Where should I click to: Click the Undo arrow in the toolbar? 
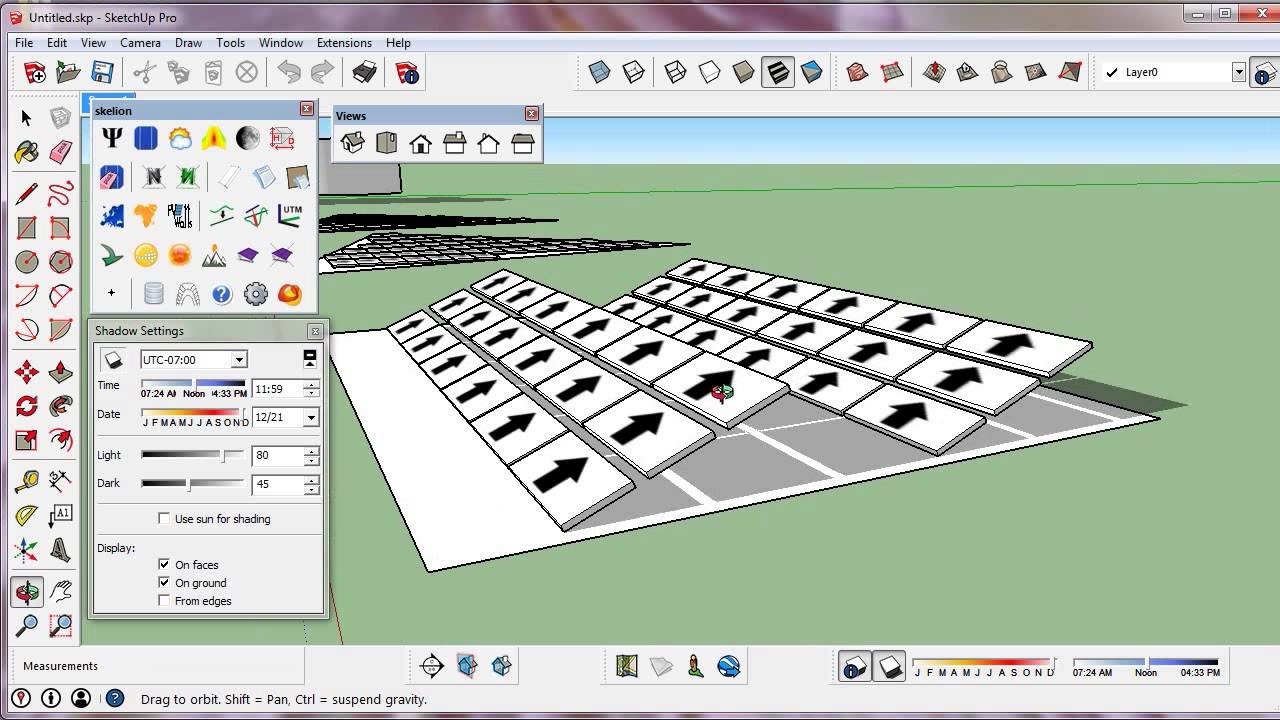(289, 72)
